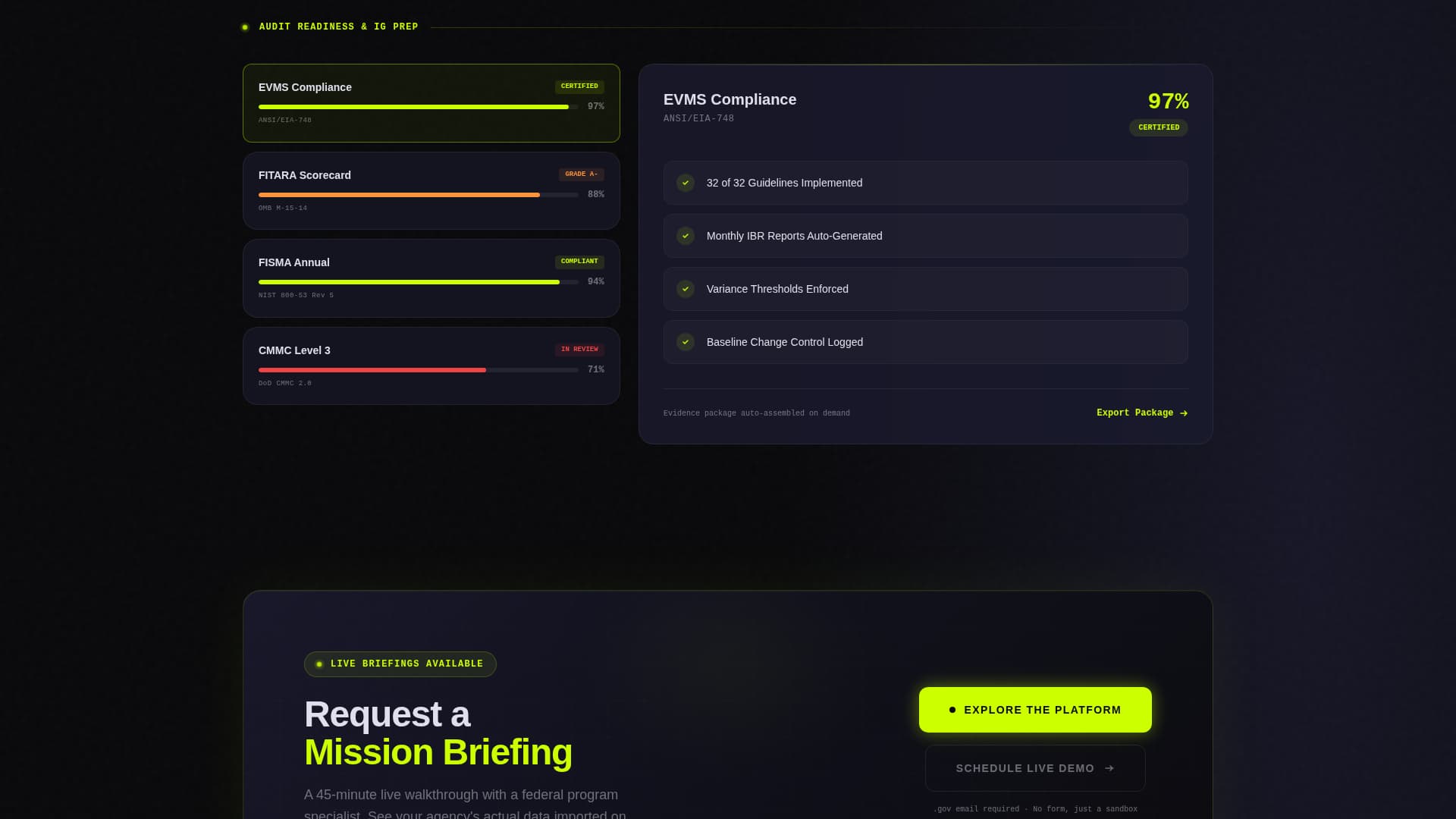The width and height of the screenshot is (1456, 819).
Task: Click the GRADE A- badge
Action: click(581, 174)
